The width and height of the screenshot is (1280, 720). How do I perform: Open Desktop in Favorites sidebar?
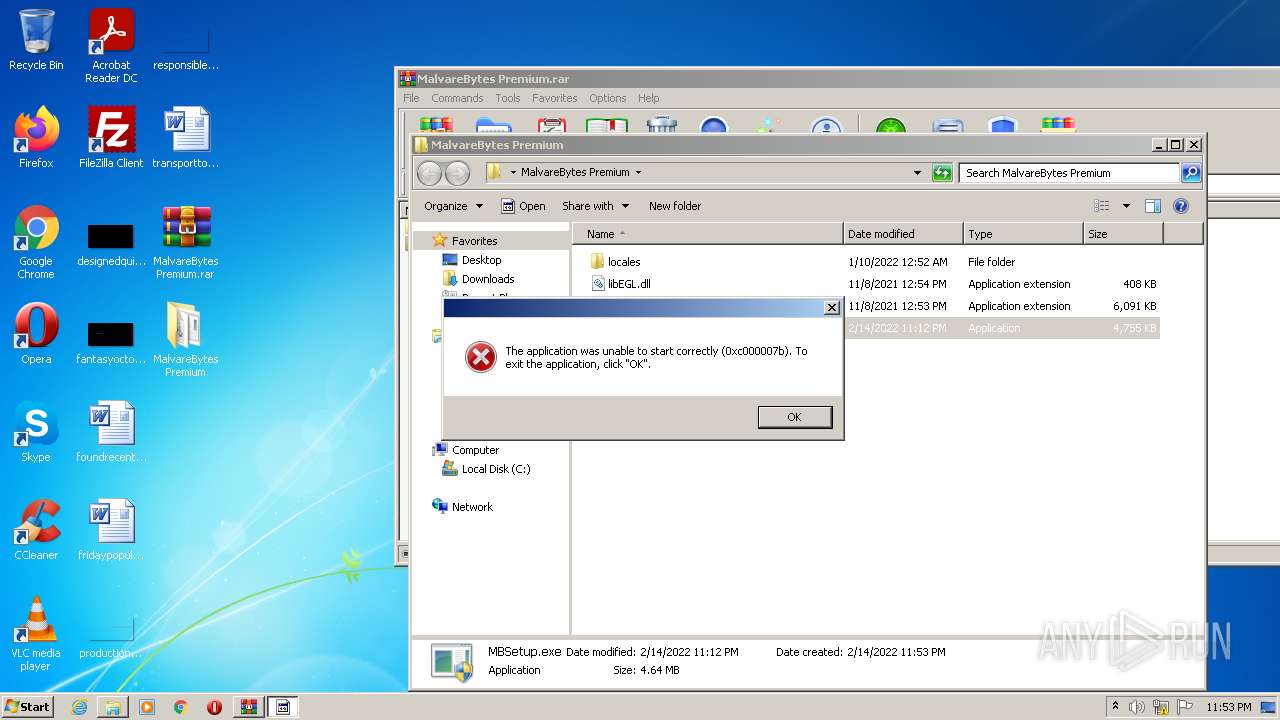pyautogui.click(x=480, y=260)
